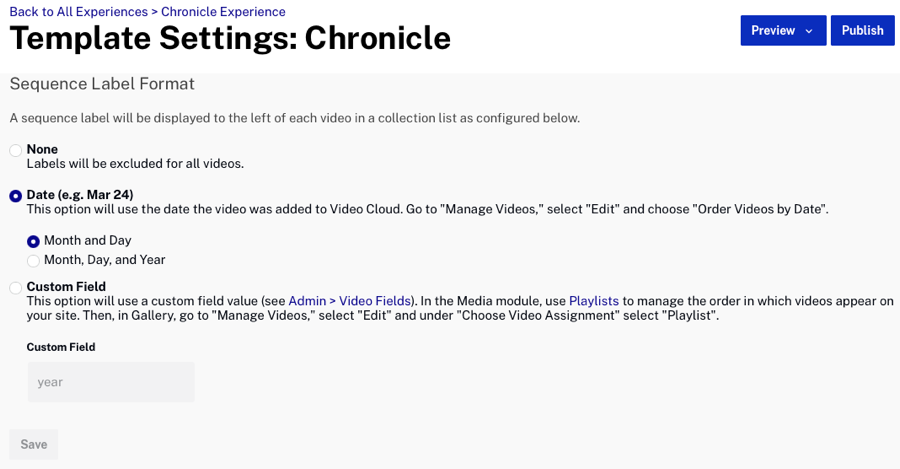Focus the Custom Field text input
Viewport: 900px width, 469px height.
coord(111,382)
